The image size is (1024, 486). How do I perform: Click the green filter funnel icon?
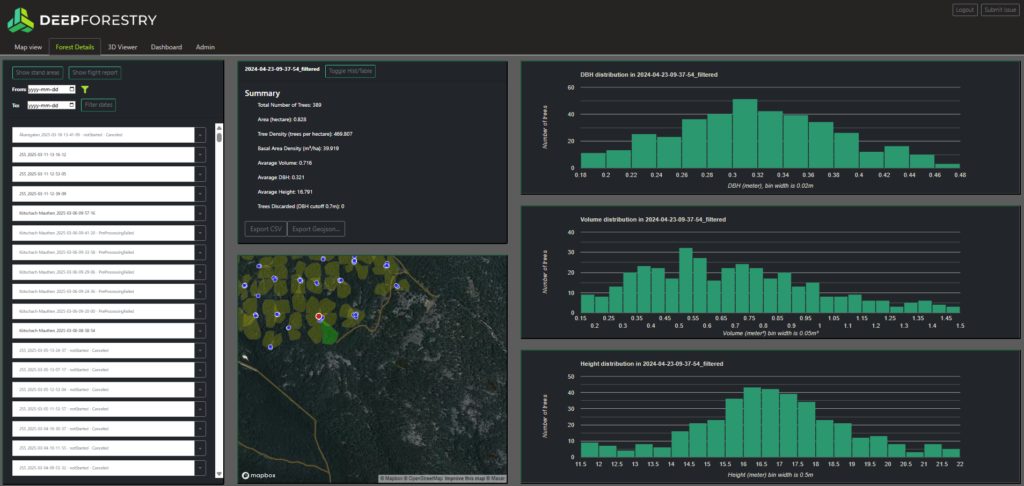[x=85, y=89]
